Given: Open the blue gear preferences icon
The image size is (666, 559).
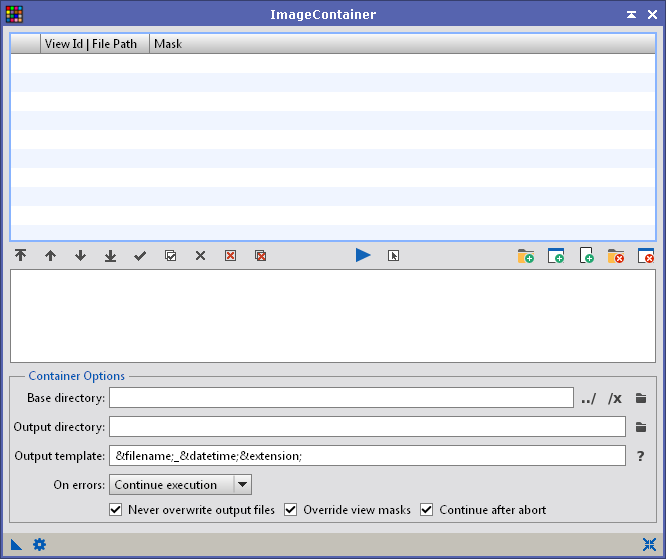Looking at the screenshot, I should 40,544.
